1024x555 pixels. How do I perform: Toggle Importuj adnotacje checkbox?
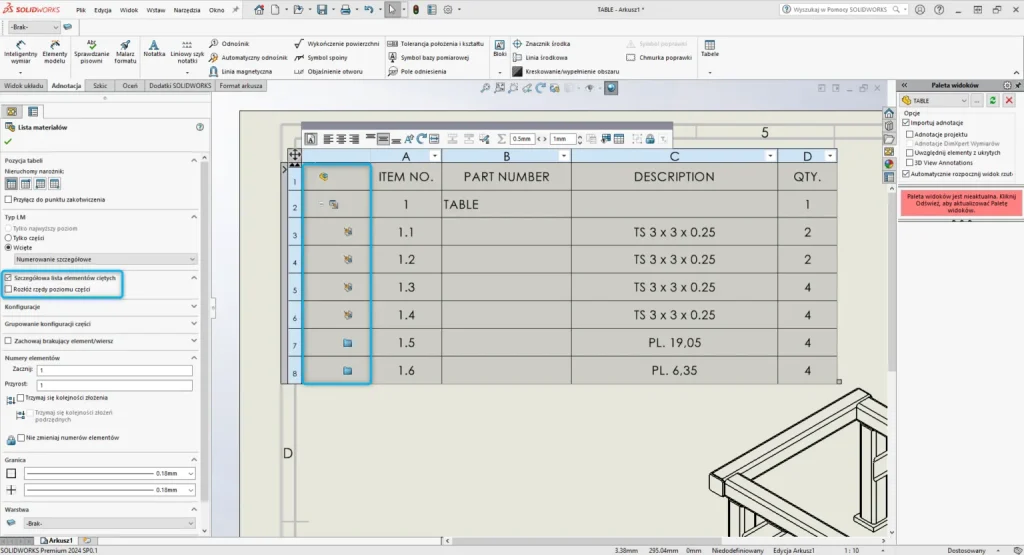click(x=906, y=123)
